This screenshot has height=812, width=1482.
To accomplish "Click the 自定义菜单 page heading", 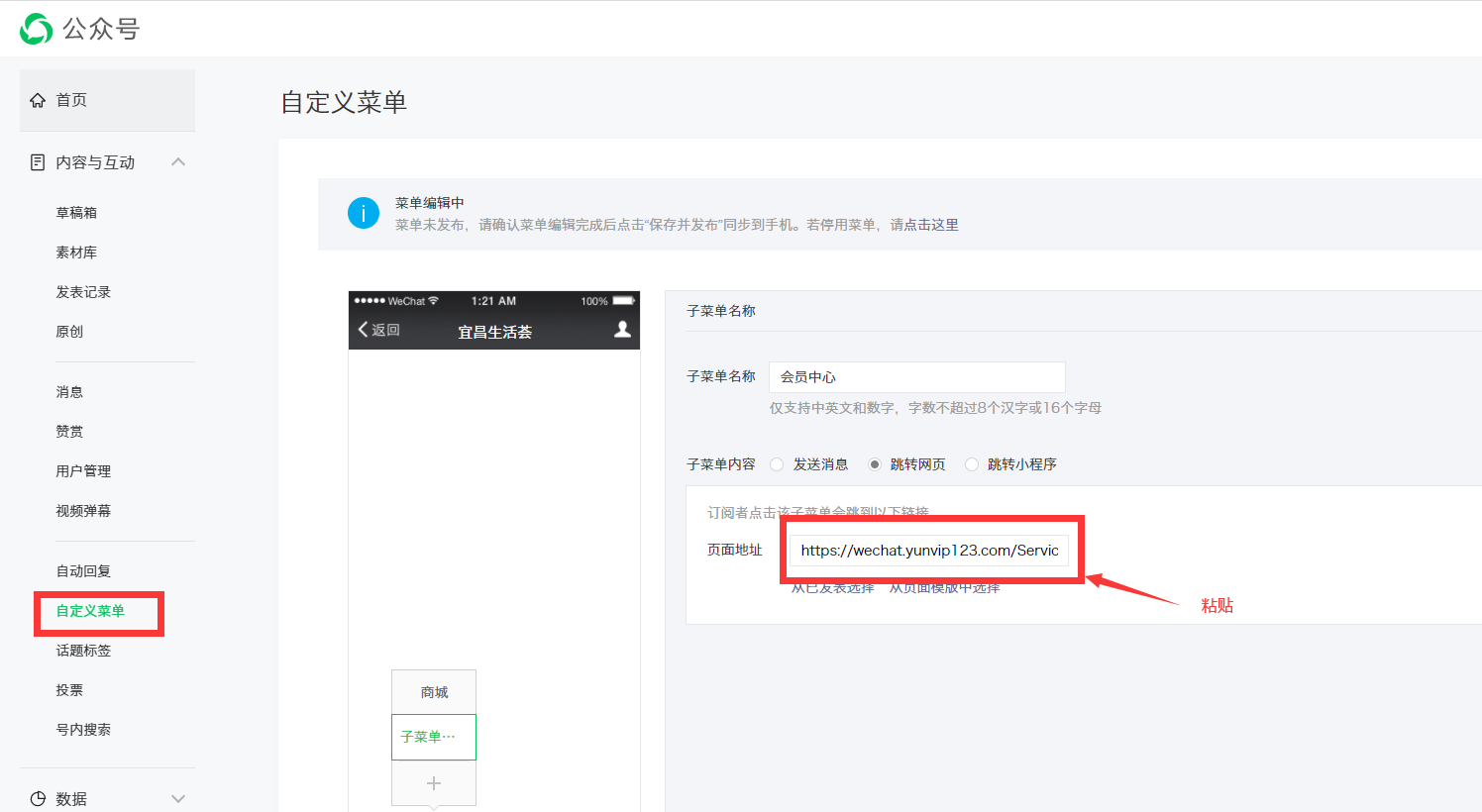I will 344,102.
